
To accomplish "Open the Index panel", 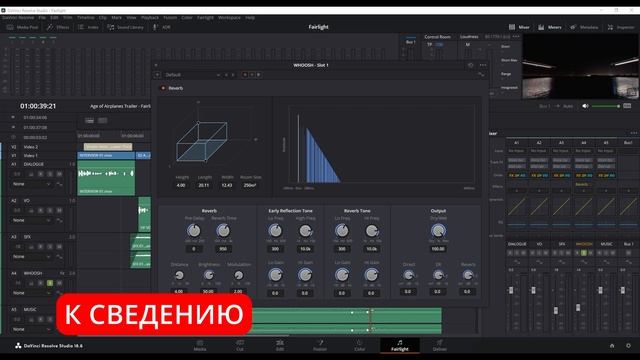I will (88, 27).
